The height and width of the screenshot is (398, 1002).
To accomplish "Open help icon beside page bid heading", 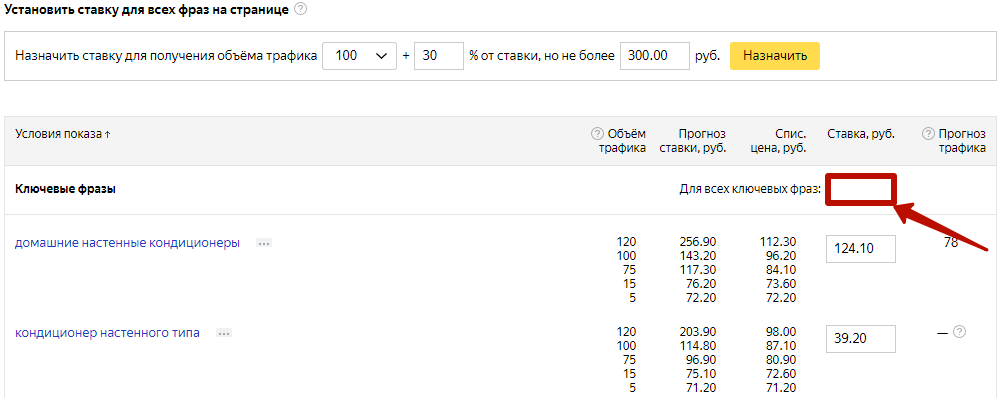I will tap(300, 10).
